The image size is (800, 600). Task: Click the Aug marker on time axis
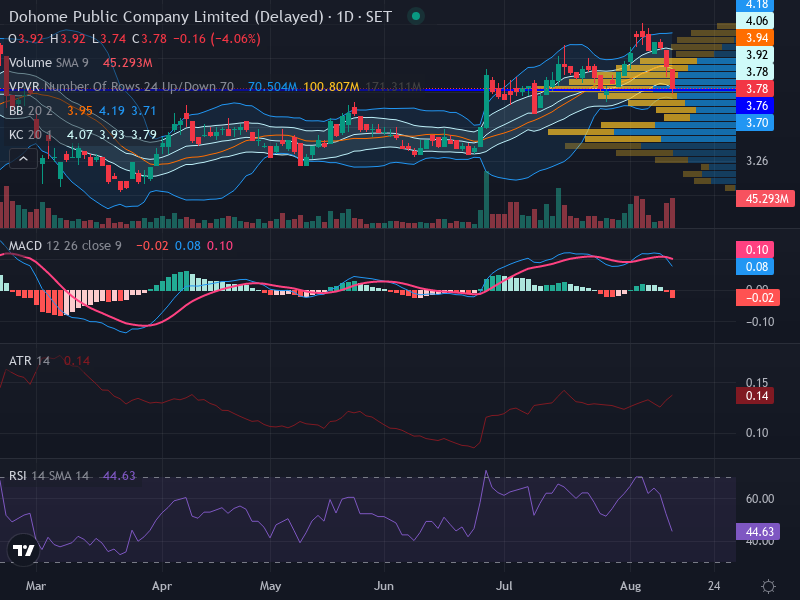coord(631,586)
